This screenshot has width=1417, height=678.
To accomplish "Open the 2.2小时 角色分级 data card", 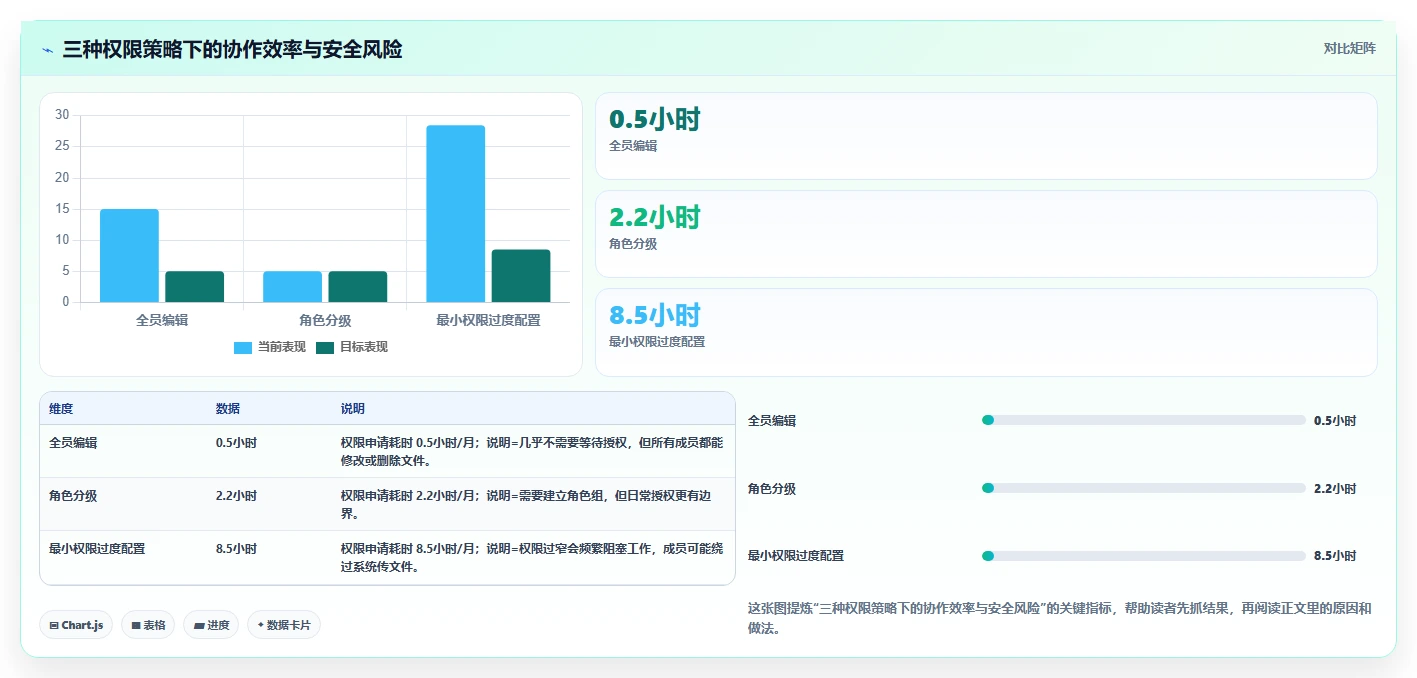I will 986,234.
